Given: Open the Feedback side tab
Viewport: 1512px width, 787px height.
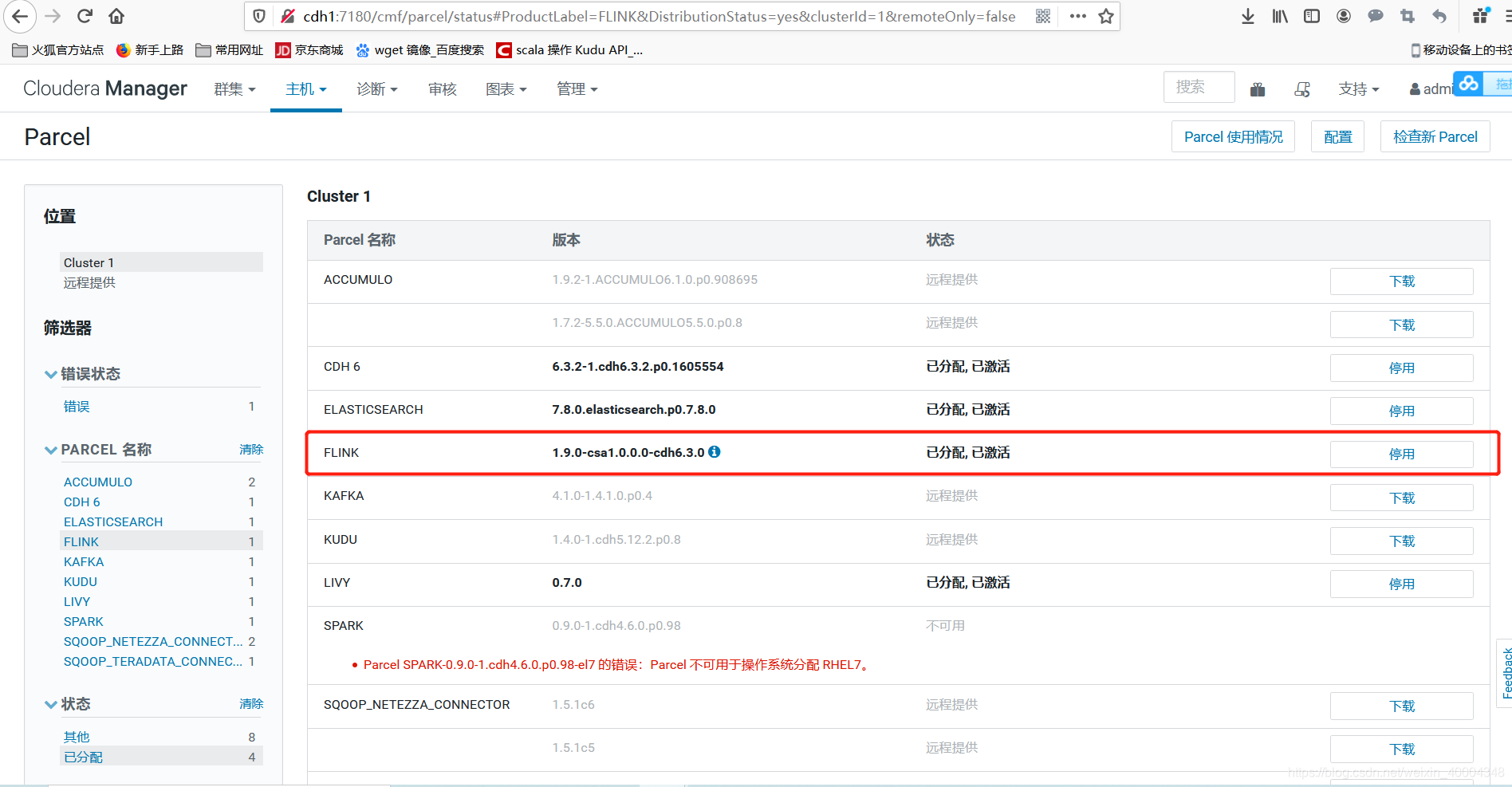Looking at the screenshot, I should pyautogui.click(x=1506, y=673).
